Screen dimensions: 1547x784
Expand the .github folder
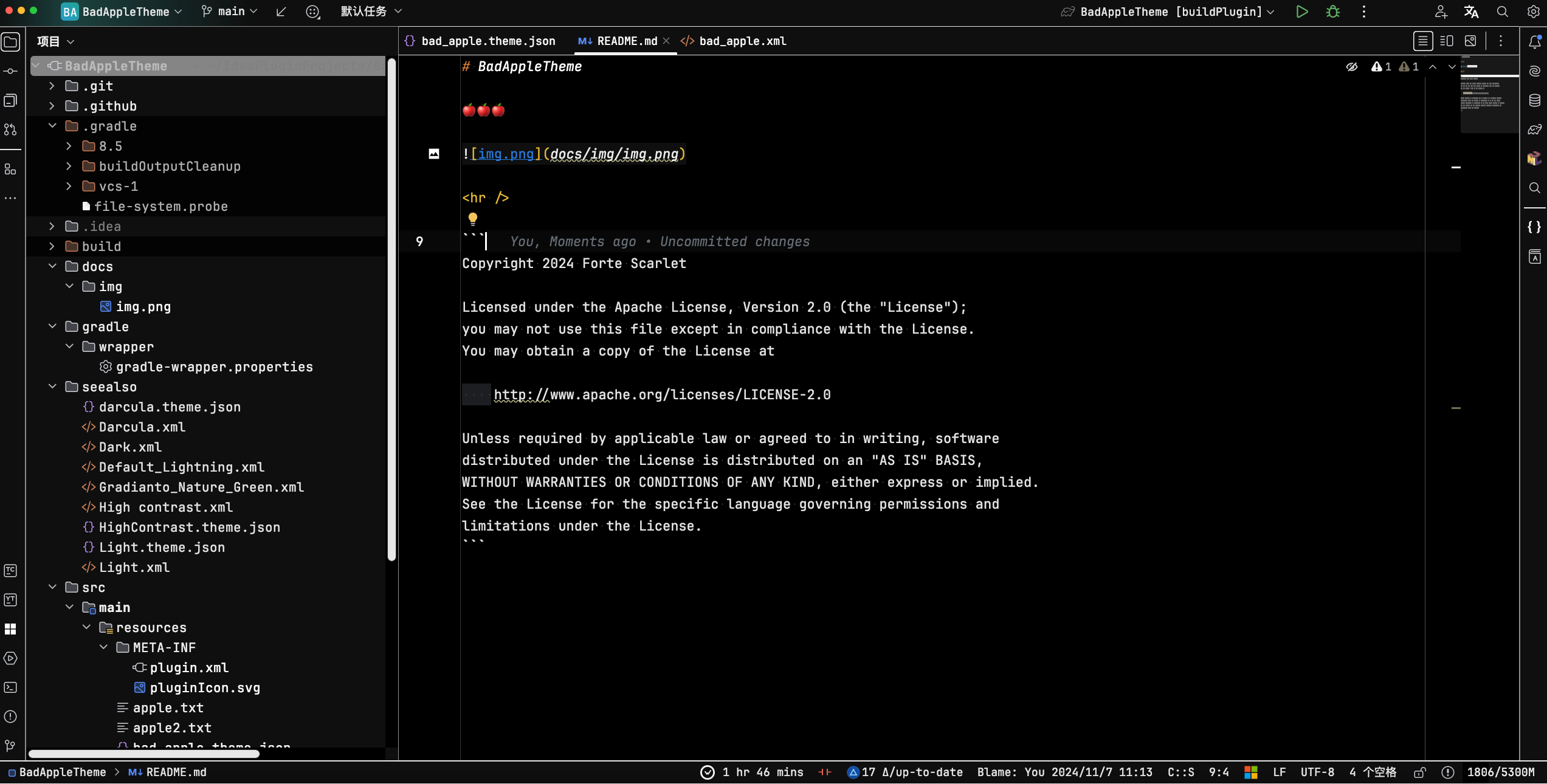click(52, 106)
